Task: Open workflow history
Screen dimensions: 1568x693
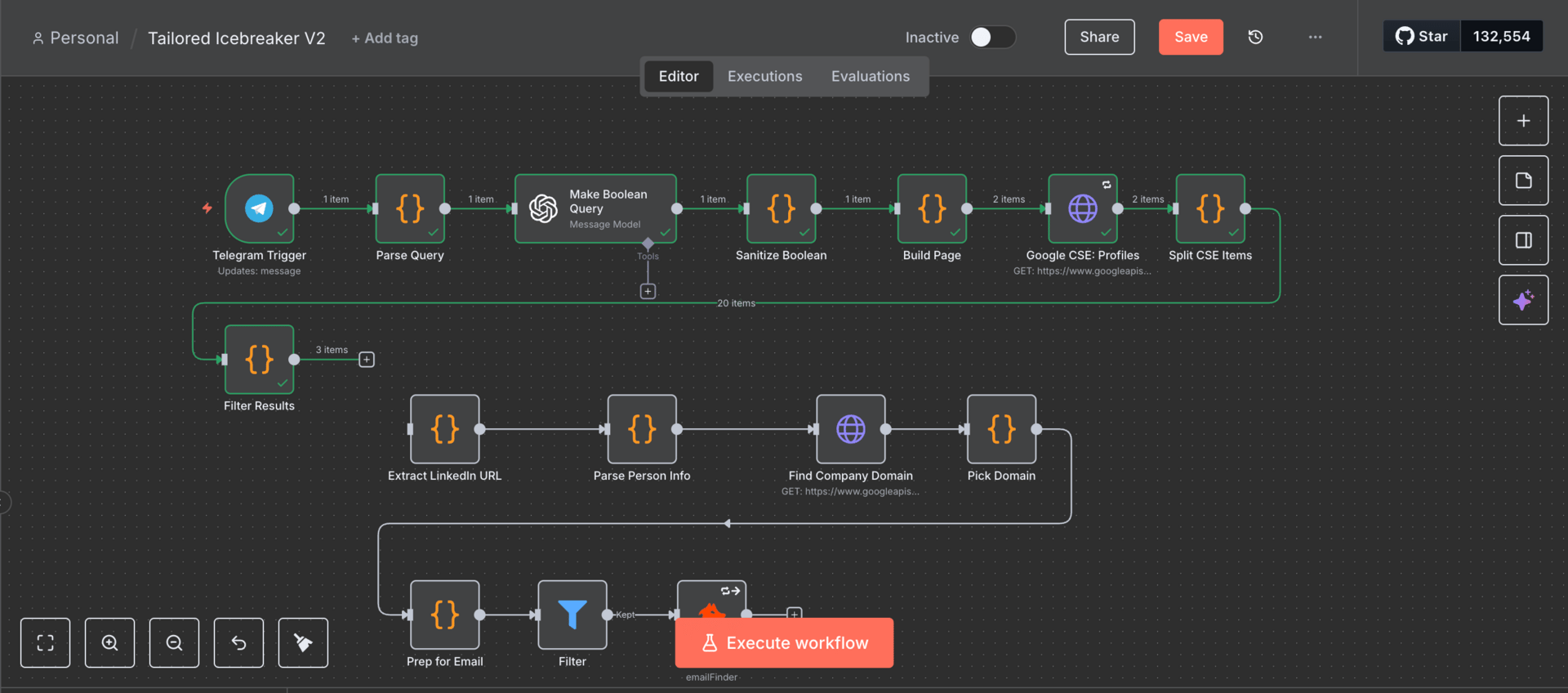Action: point(1255,37)
